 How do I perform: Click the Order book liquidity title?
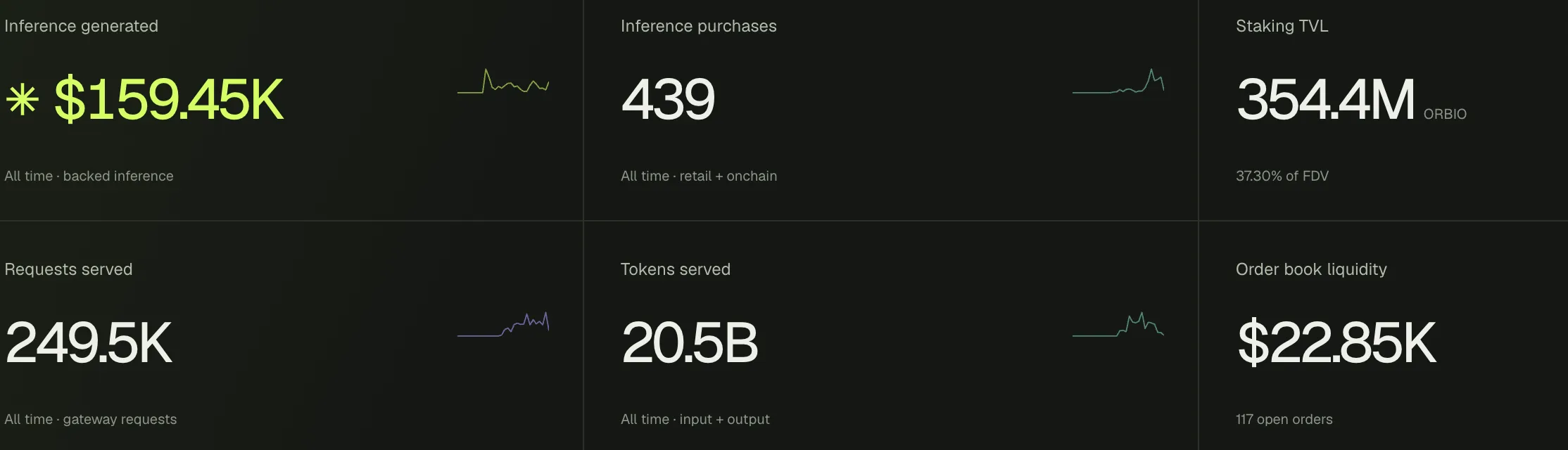[x=1311, y=270]
